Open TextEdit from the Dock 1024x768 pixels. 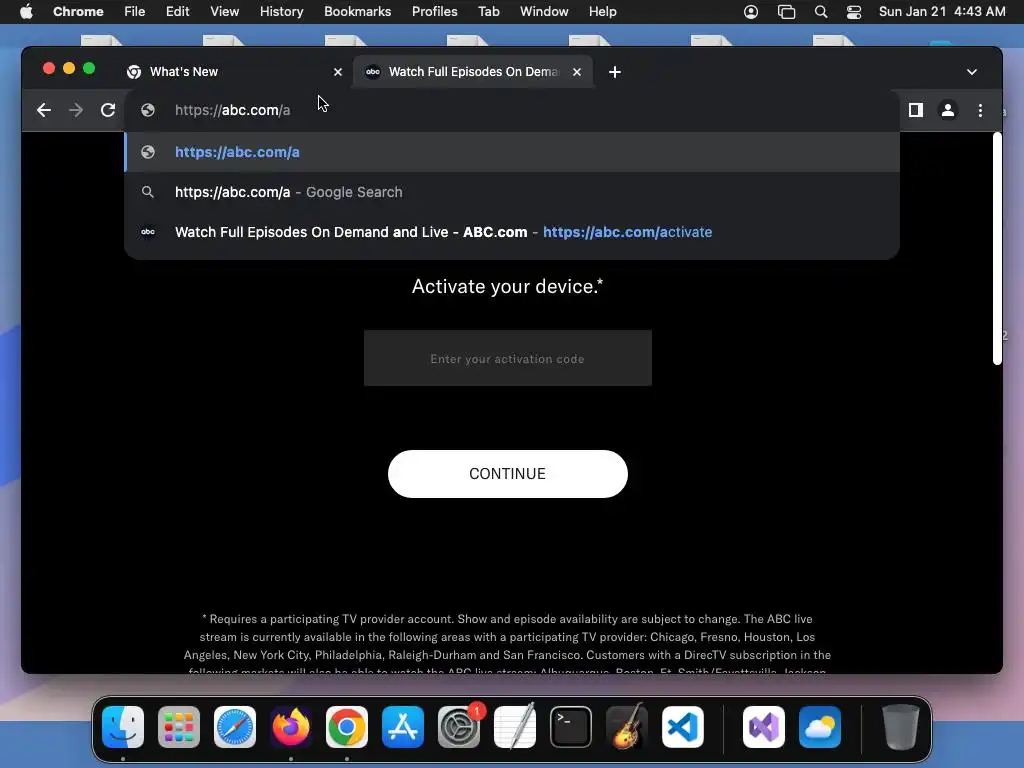pyautogui.click(x=515, y=727)
